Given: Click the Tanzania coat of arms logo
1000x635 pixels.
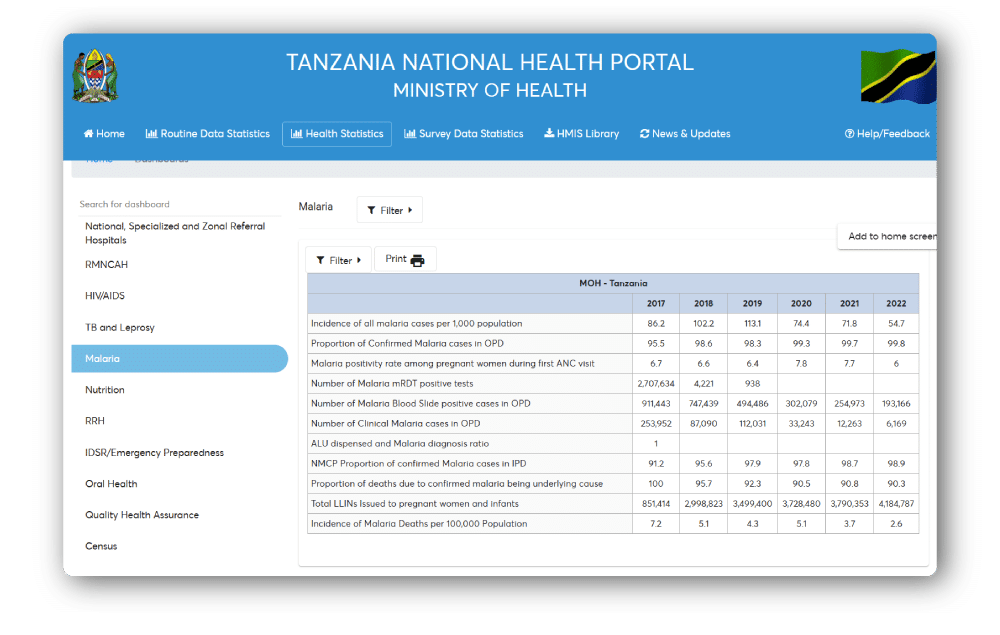Looking at the screenshot, I should tap(95, 75).
